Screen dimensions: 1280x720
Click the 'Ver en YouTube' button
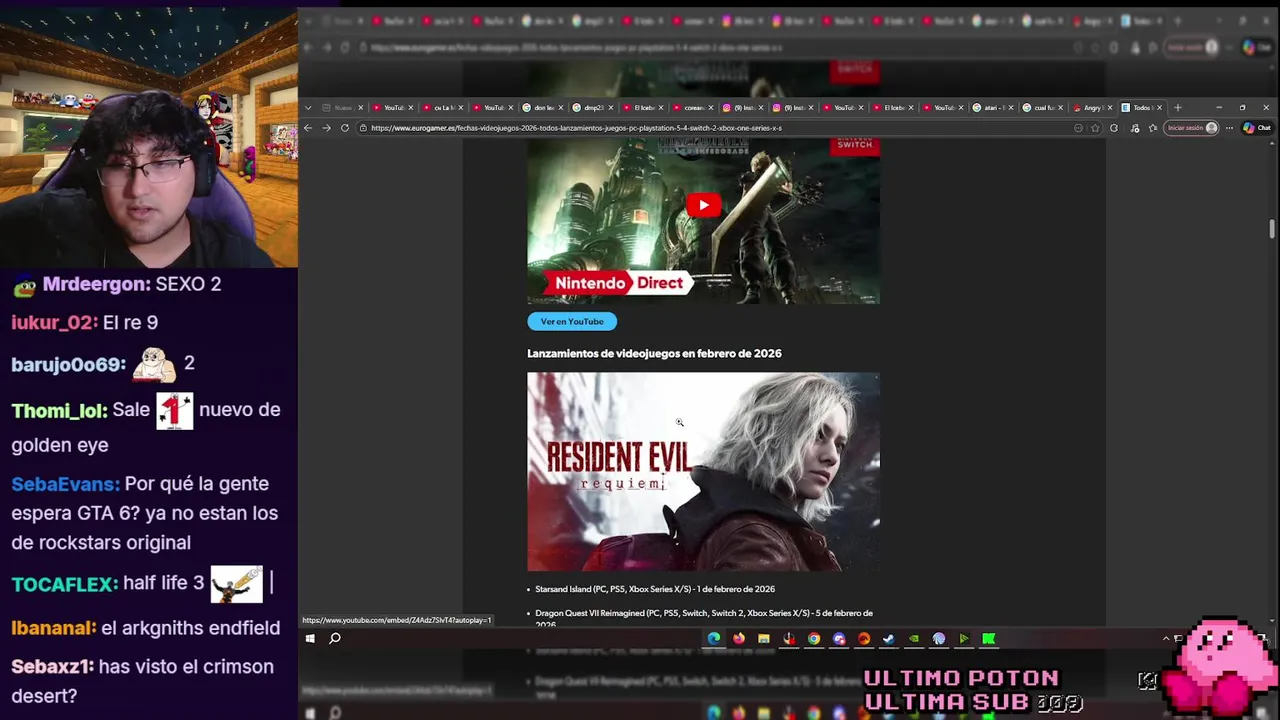coord(572,321)
